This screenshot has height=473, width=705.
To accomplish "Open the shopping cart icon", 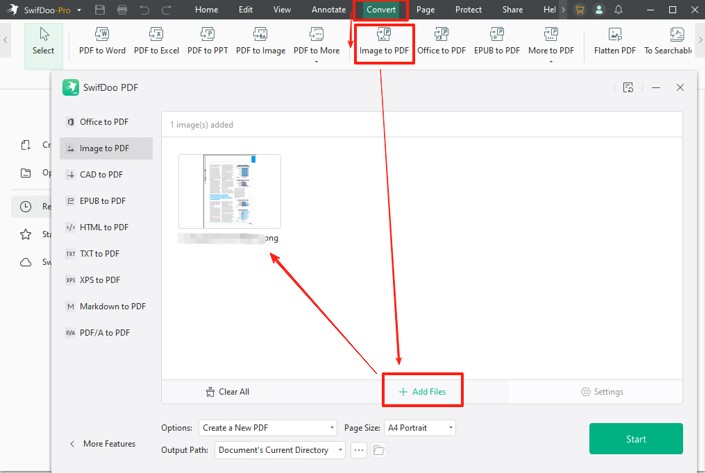I will (580, 10).
